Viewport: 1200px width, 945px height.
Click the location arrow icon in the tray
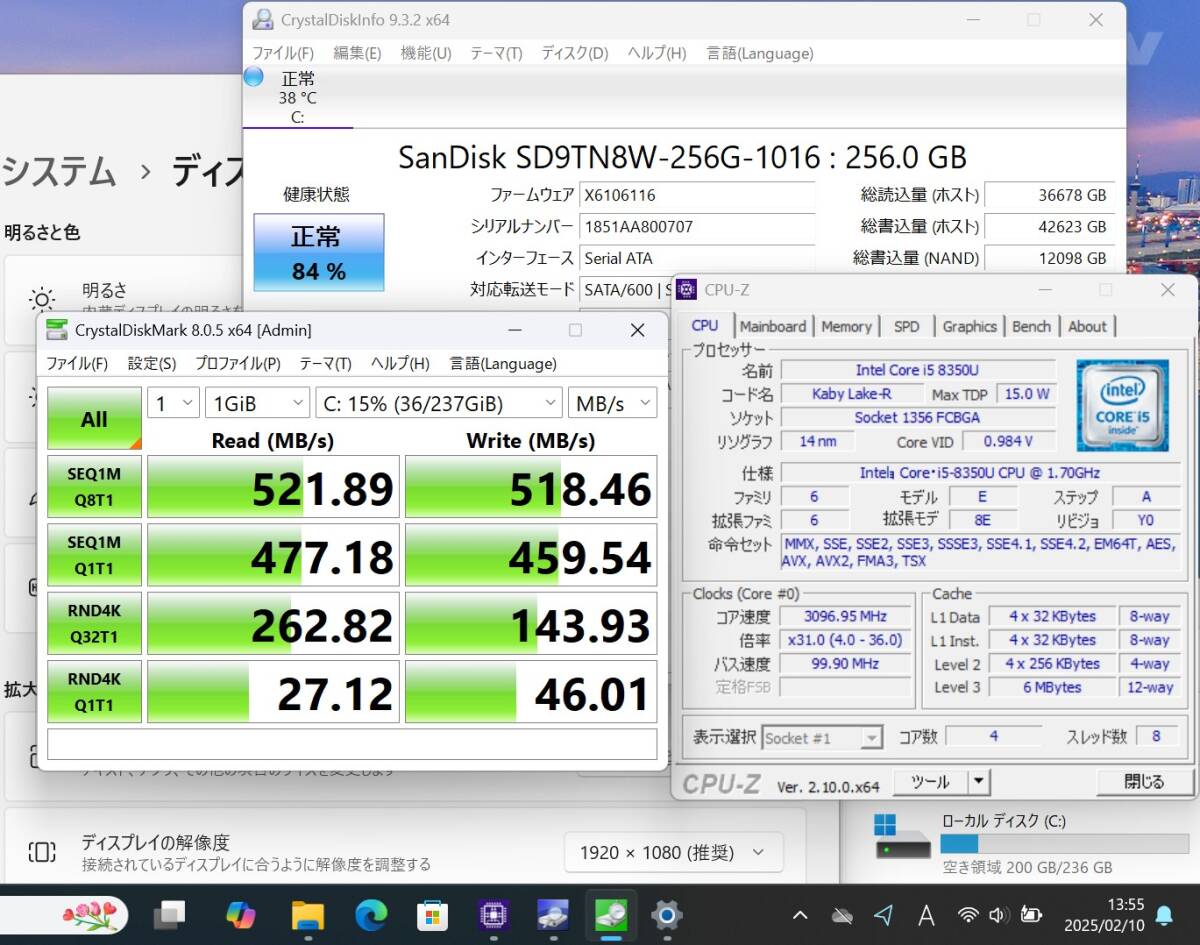pyautogui.click(x=884, y=915)
